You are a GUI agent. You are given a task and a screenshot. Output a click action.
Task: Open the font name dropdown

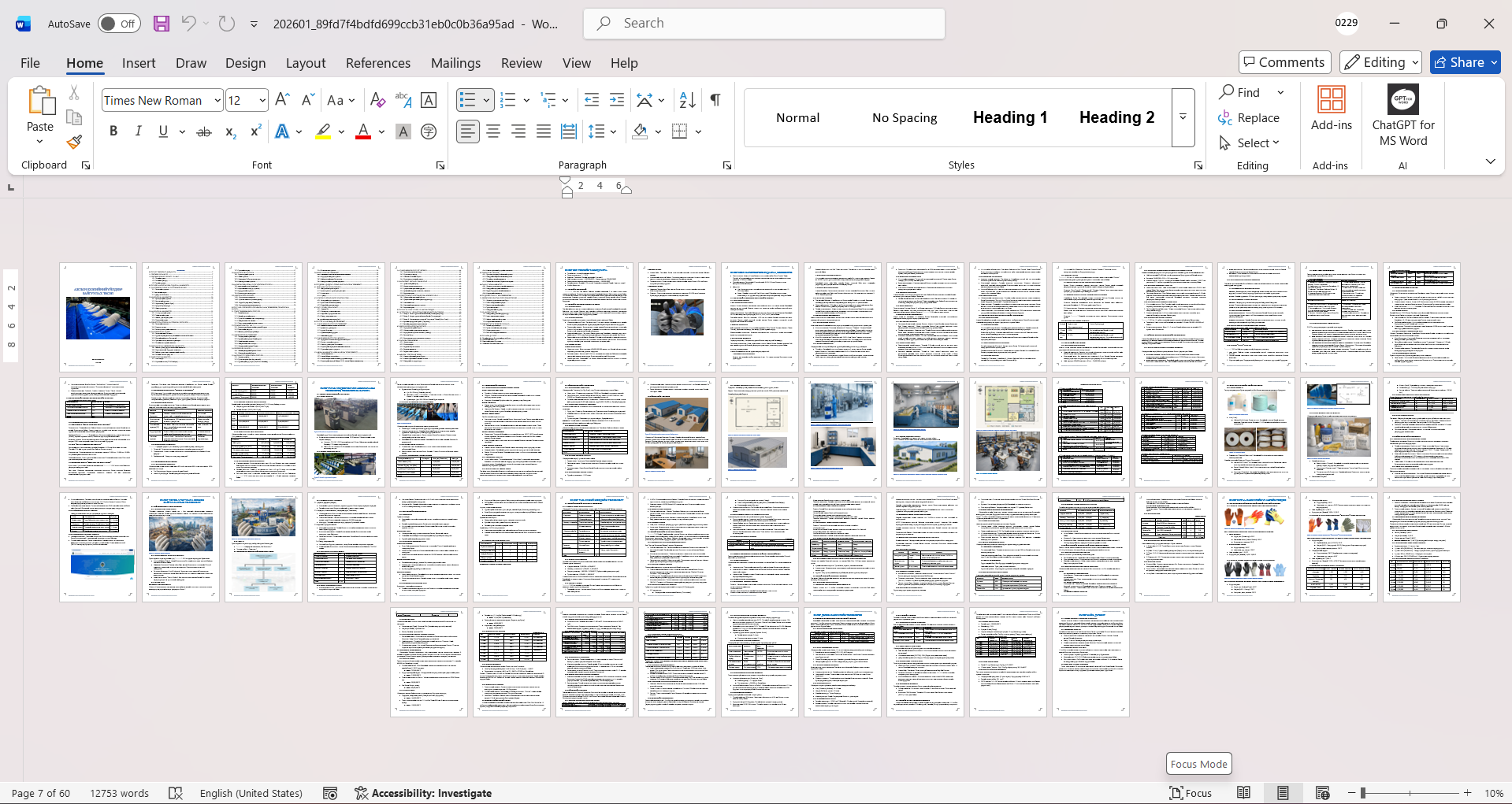[x=217, y=101]
